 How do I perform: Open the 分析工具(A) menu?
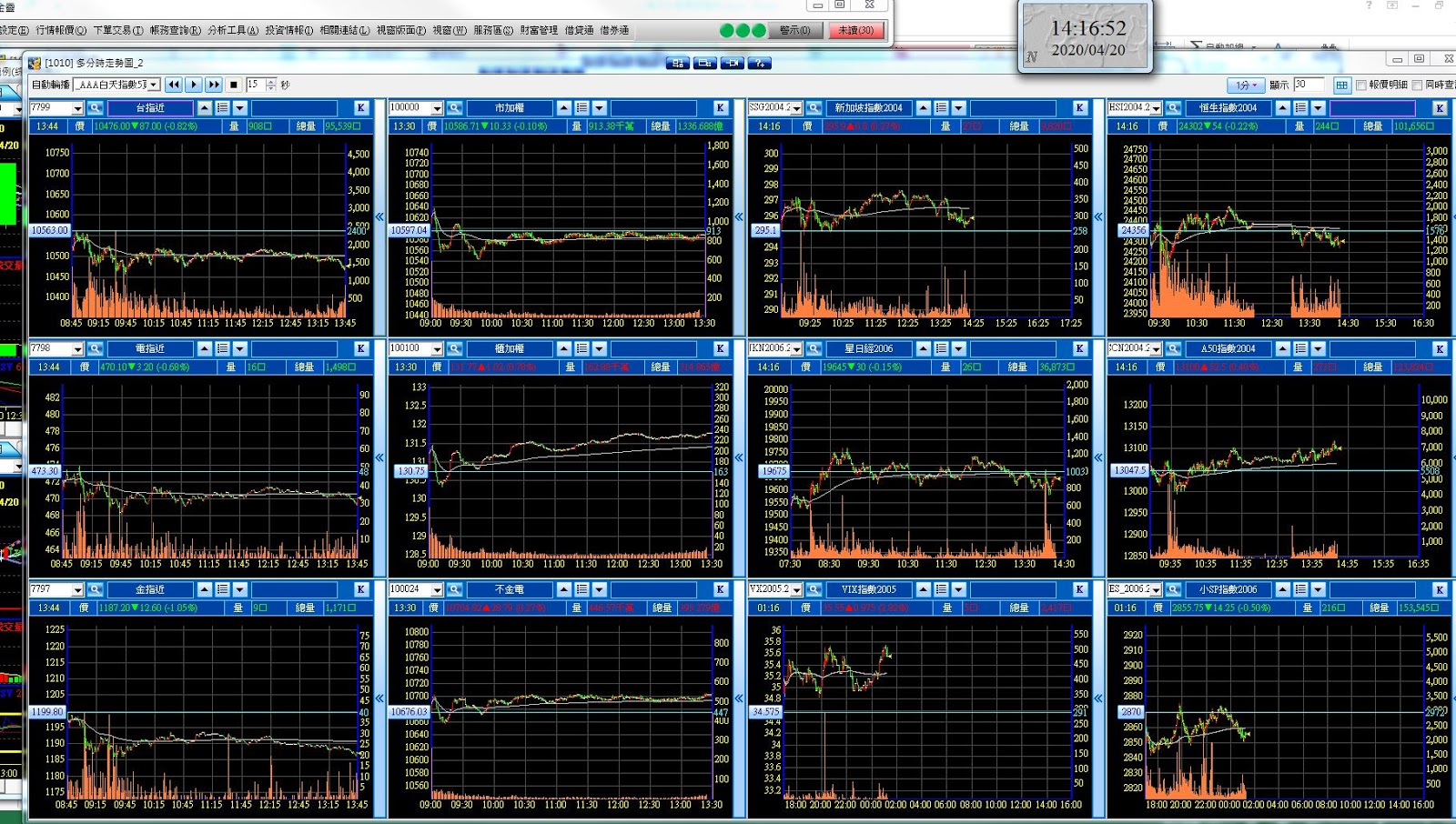[232, 30]
